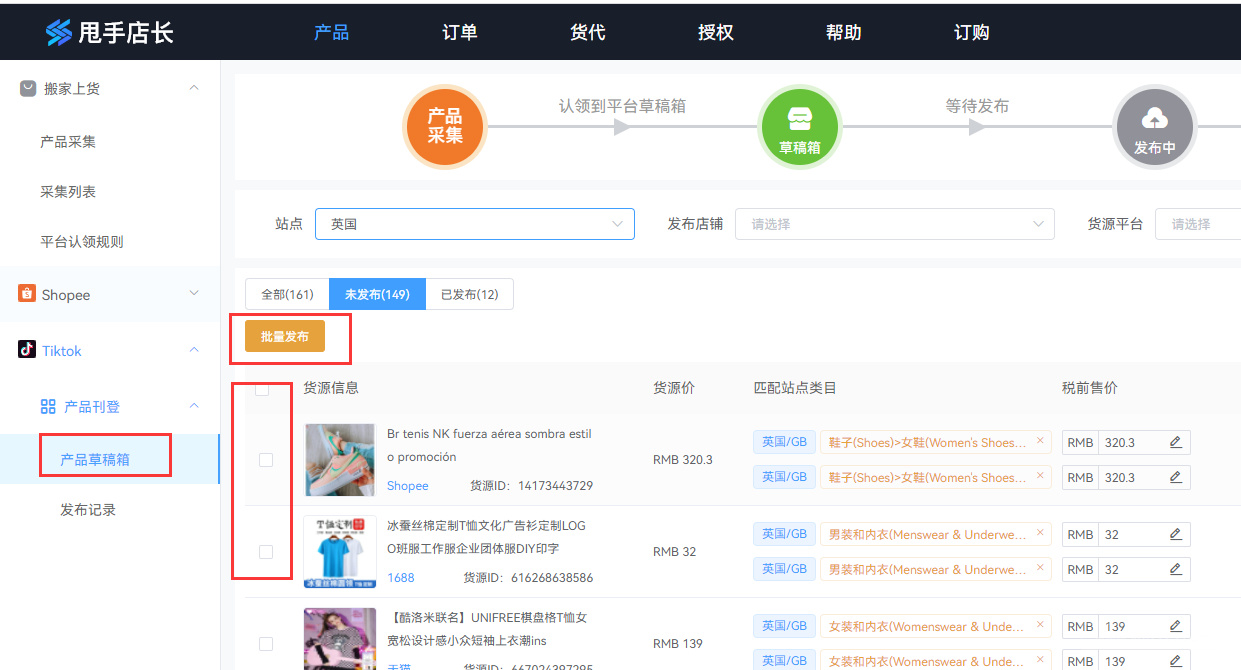This screenshot has width=1241, height=670.
Task: Click the Shopee bag icon in sidebar
Action: (x=27, y=294)
